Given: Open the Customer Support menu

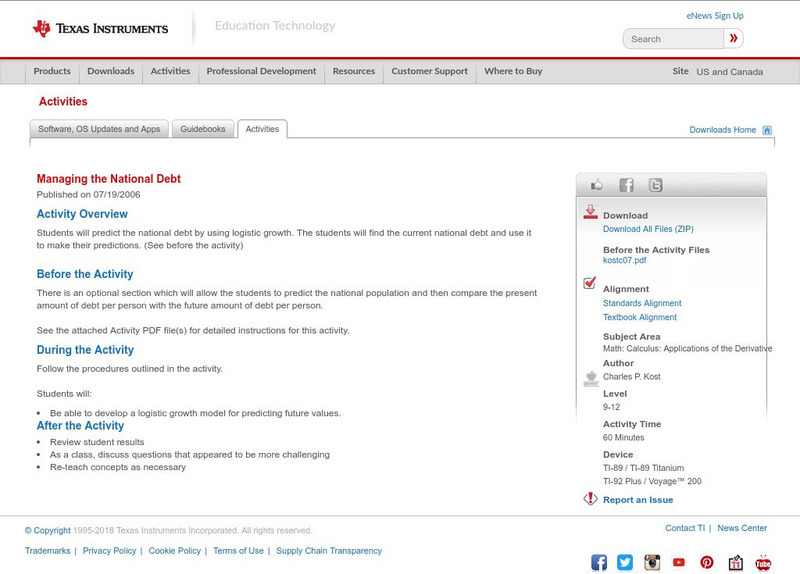Looking at the screenshot, I should [x=430, y=71].
